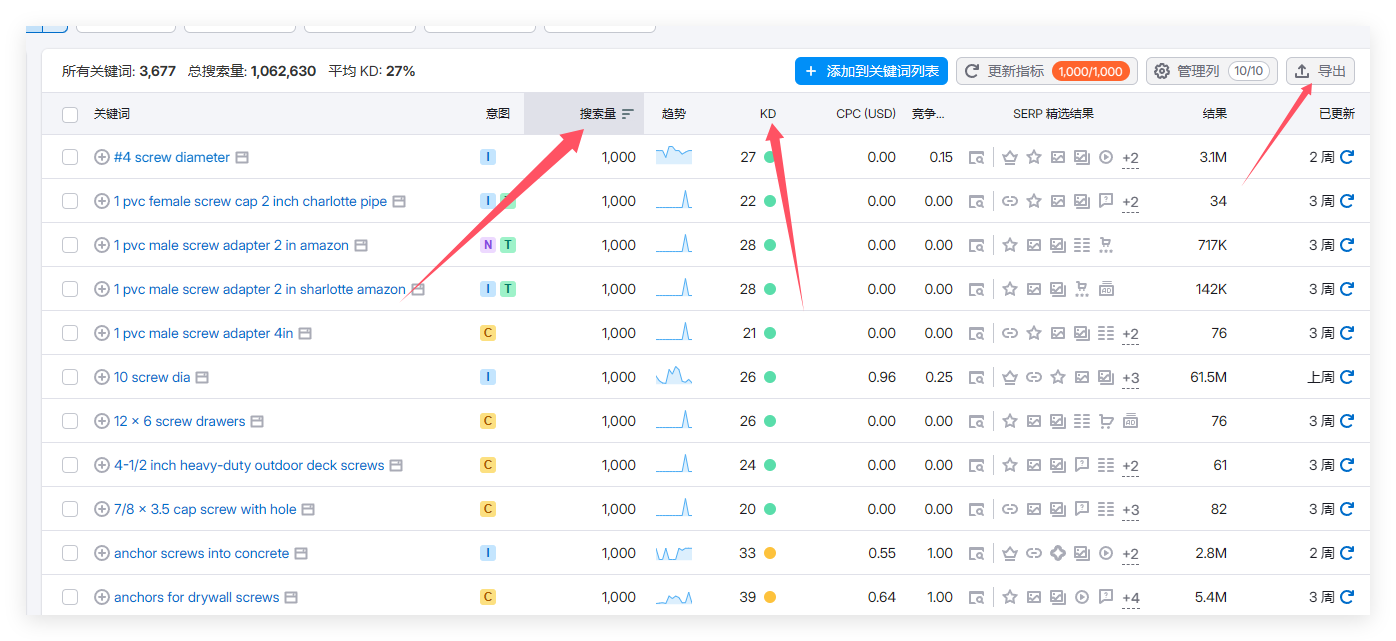Click C intent badge on 12 × 6 screw drawers
This screenshot has height=641, width=1396.
pos(488,421)
